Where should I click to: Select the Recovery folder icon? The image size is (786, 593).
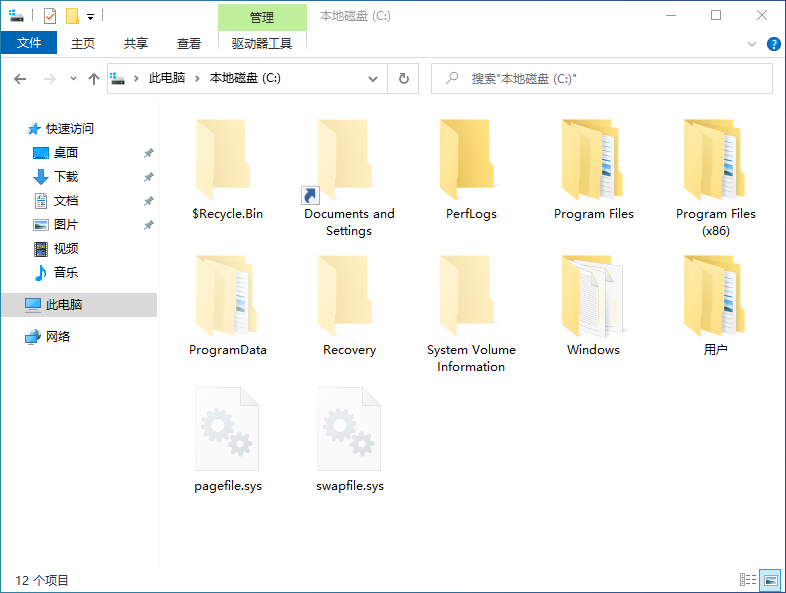pyautogui.click(x=345, y=296)
